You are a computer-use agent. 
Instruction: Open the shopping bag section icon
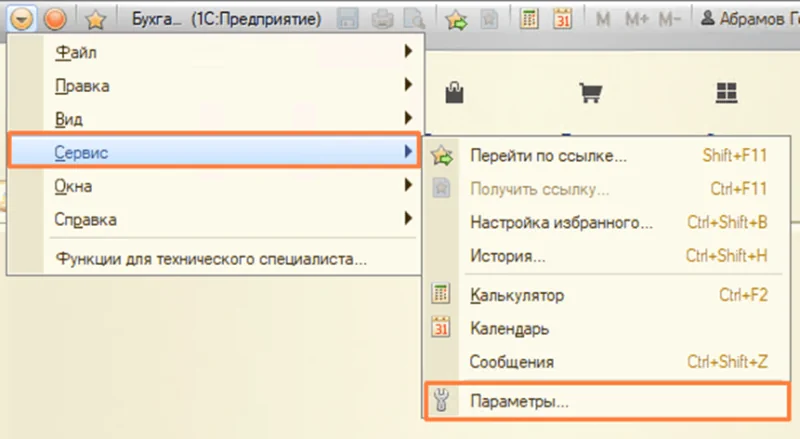click(x=455, y=93)
